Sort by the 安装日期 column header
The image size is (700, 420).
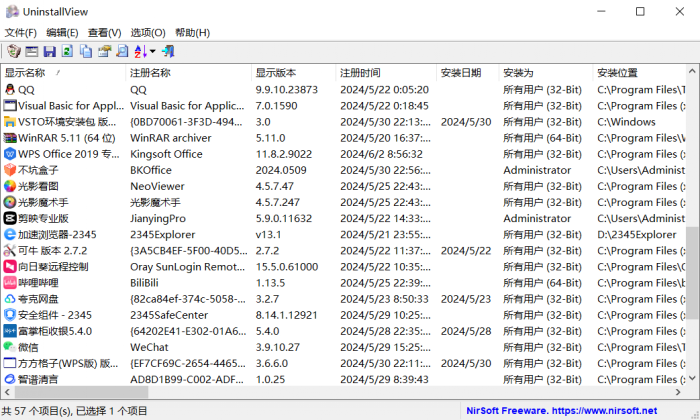click(x=467, y=73)
